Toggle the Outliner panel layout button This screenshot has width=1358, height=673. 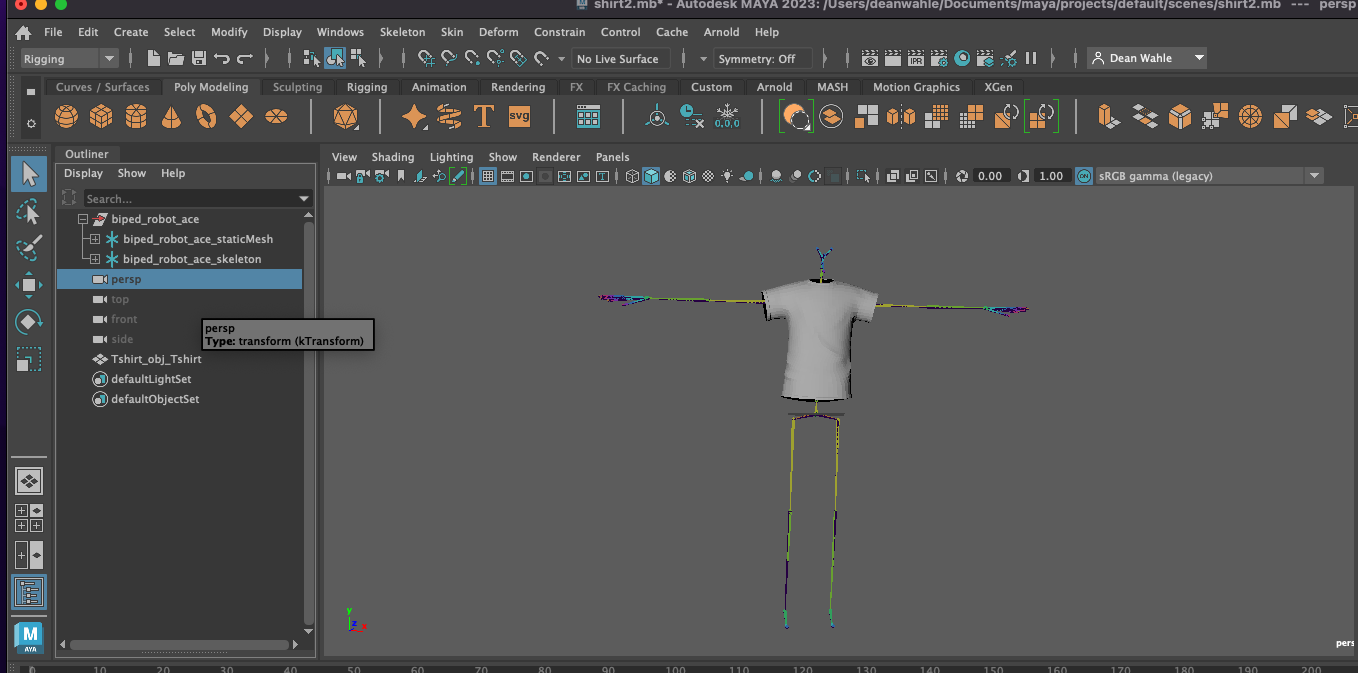(x=29, y=592)
